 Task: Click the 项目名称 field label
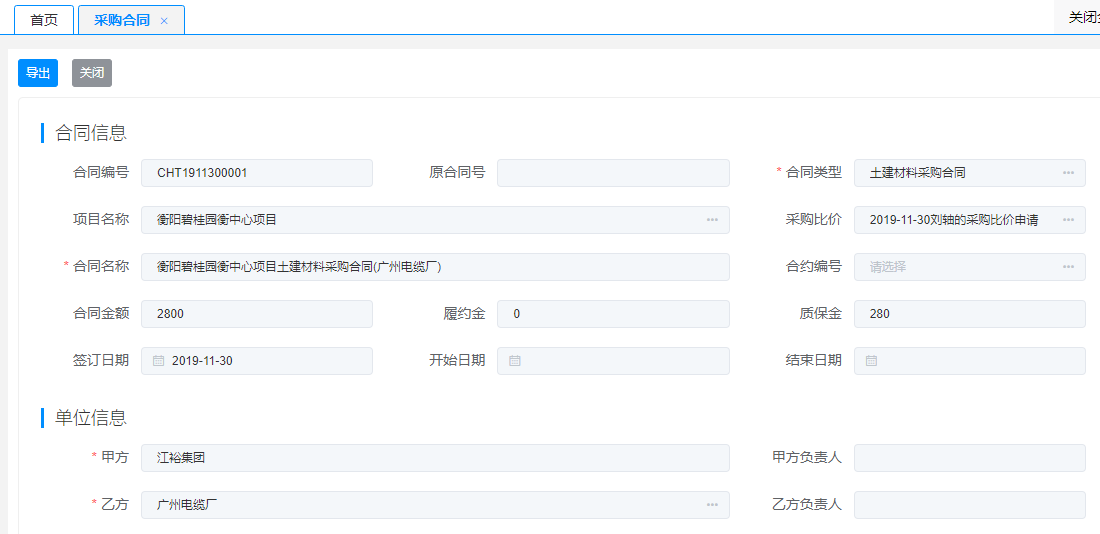click(101, 219)
